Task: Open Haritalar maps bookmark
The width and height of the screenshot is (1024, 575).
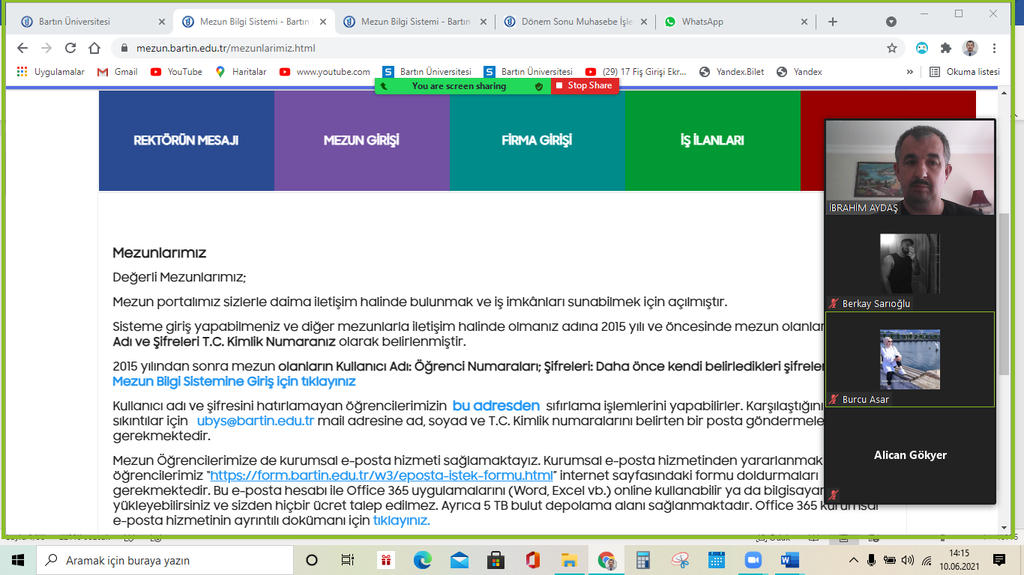Action: [241, 72]
